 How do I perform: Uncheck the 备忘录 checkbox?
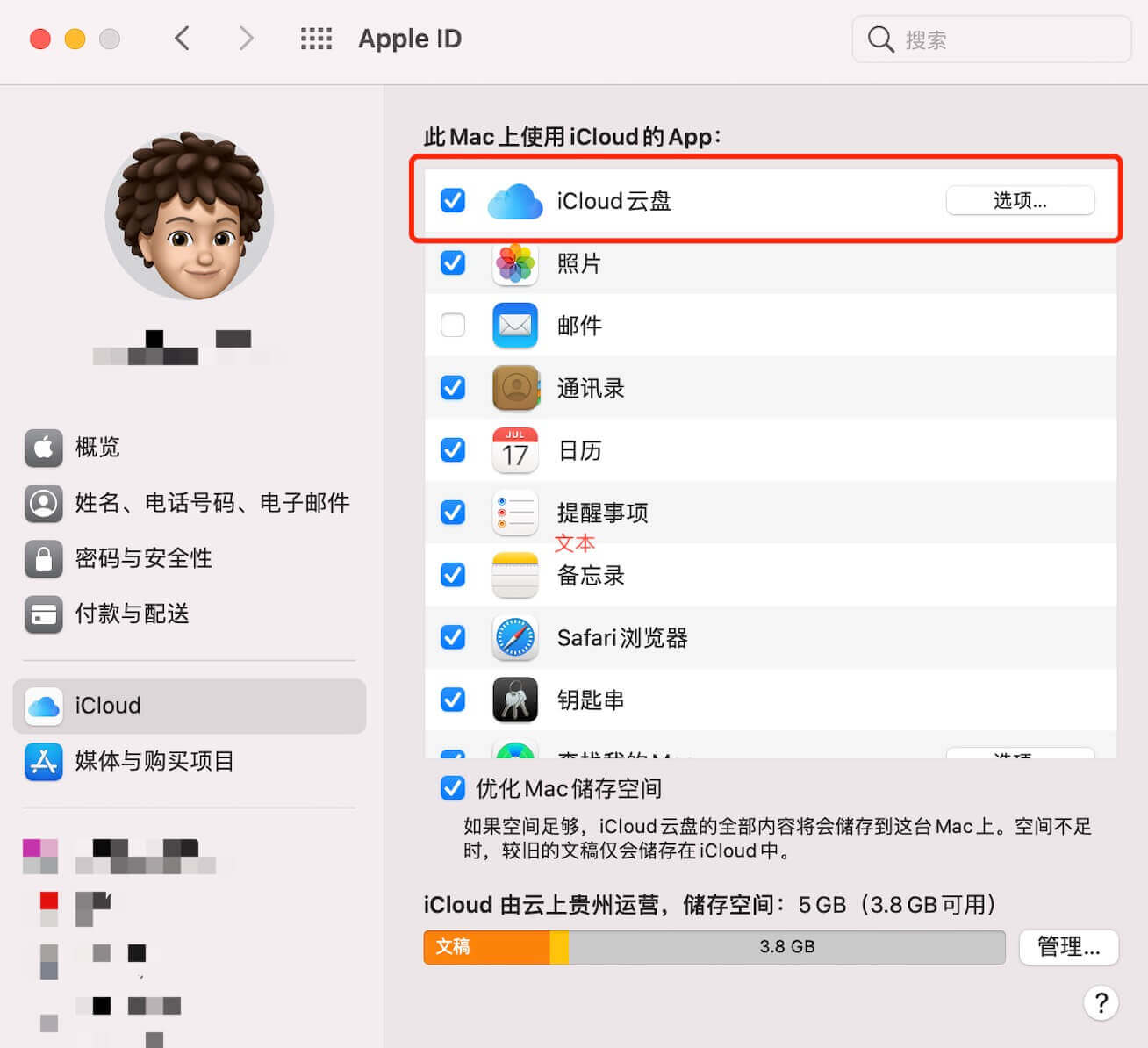point(453,574)
